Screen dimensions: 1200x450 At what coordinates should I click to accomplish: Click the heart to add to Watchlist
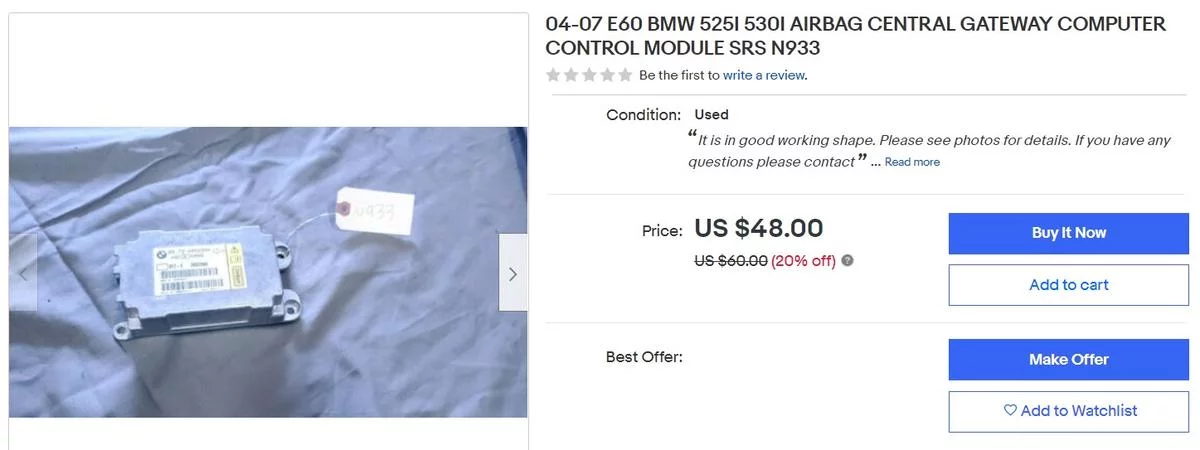pyautogui.click(x=1009, y=411)
